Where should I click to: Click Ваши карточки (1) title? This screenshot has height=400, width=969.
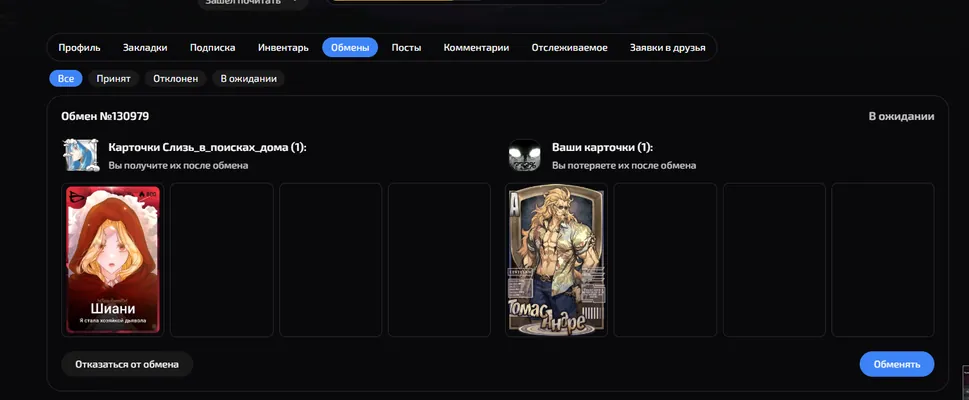602,148
